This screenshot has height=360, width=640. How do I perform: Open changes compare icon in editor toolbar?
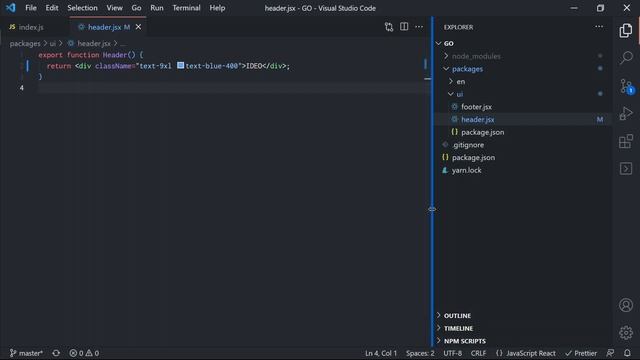pos(389,27)
